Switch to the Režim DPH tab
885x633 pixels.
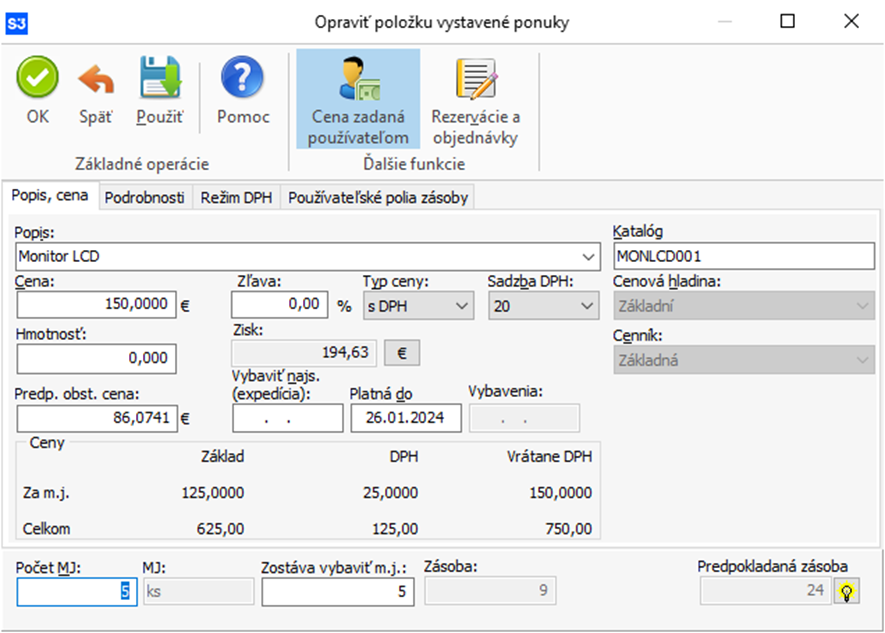[235, 198]
